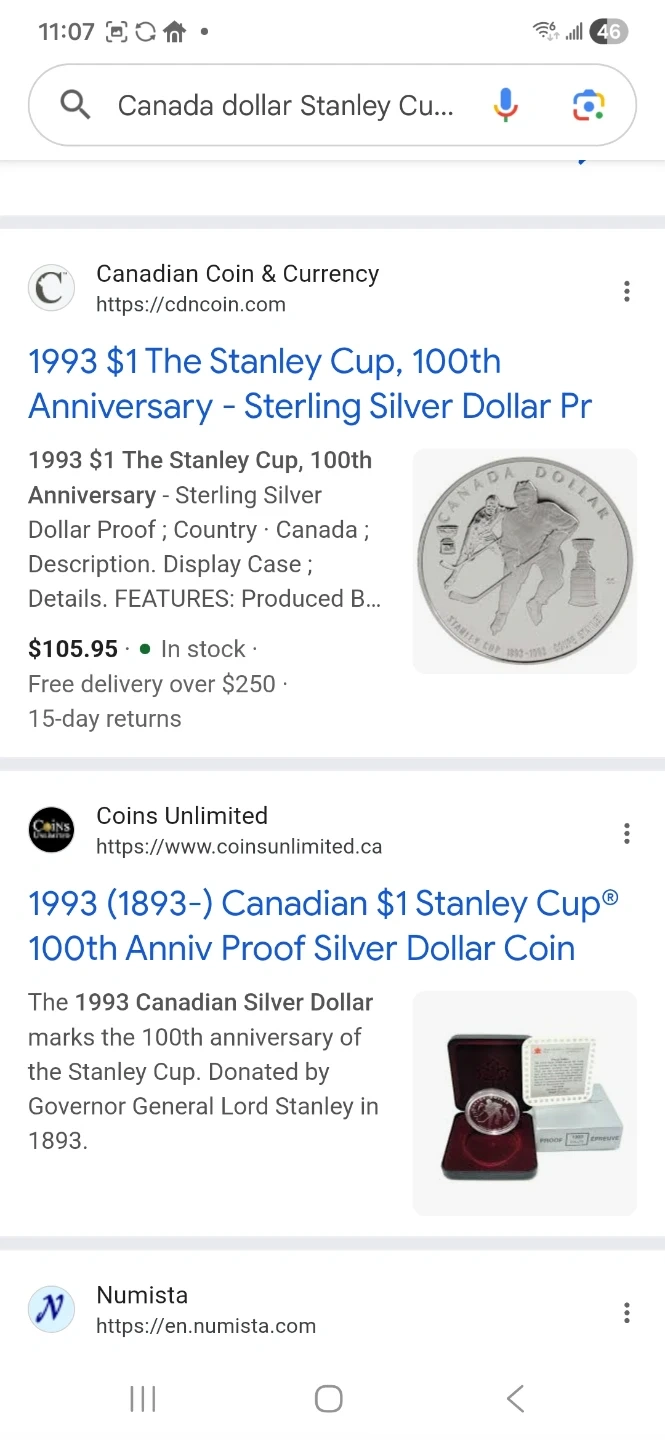
Task: Tap the https://en.numista.com URL text
Action: (x=206, y=1327)
